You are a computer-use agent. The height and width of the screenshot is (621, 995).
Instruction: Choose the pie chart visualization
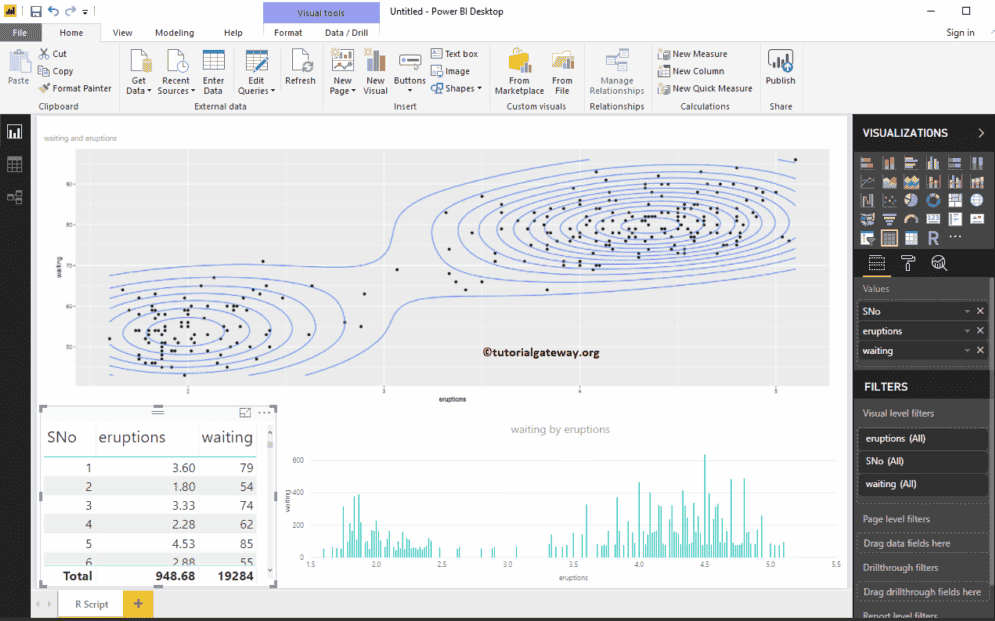[911, 201]
